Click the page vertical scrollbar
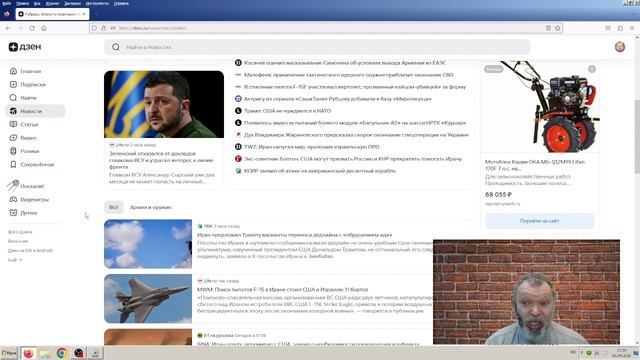This screenshot has width=640, height=360. point(637,137)
